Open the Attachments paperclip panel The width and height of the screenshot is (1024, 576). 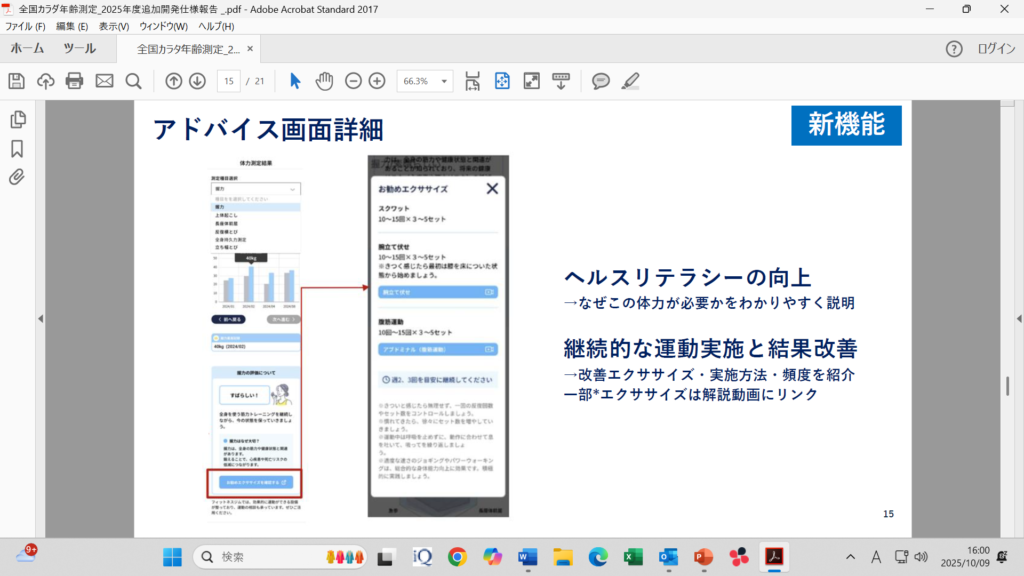pos(17,177)
